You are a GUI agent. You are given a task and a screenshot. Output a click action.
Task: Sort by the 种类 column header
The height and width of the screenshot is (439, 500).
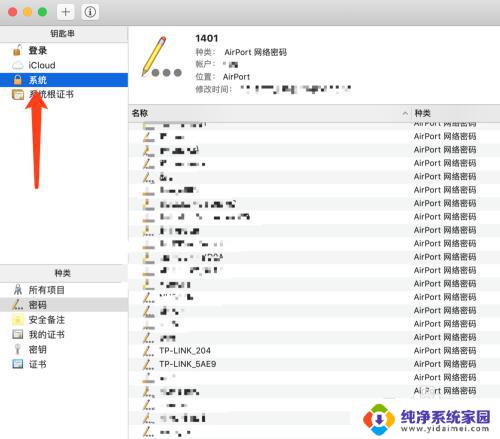[456, 113]
